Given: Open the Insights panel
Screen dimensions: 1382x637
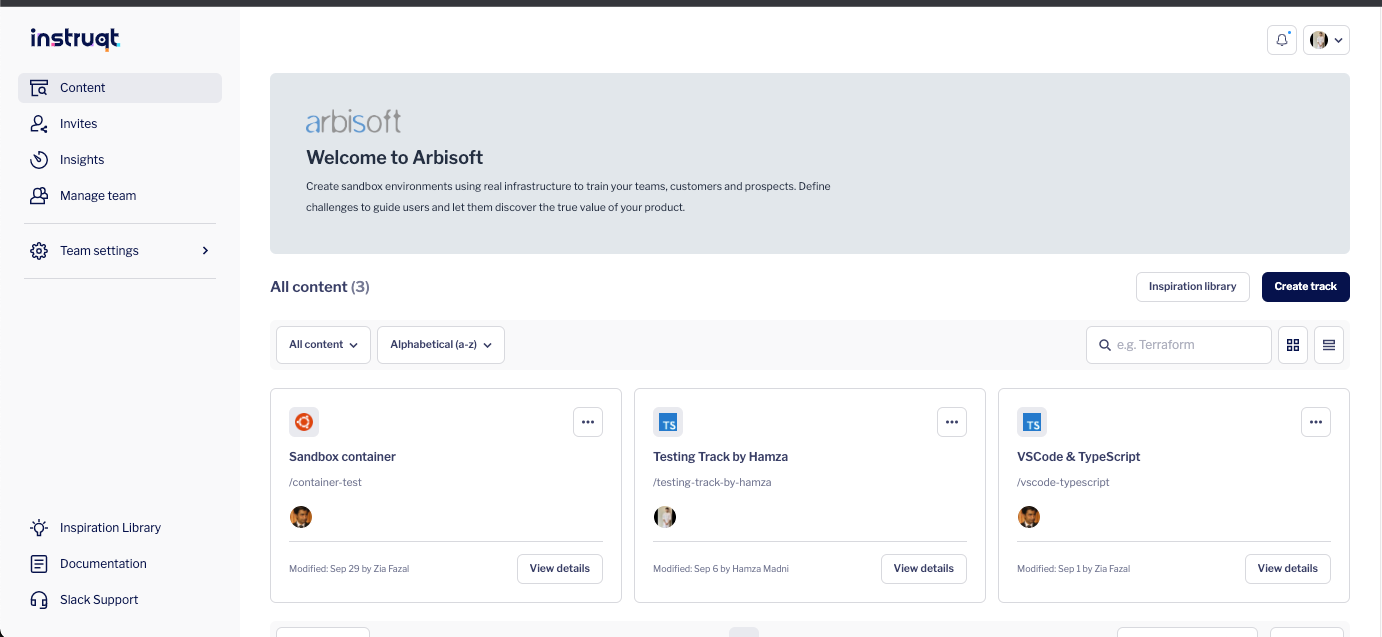Looking at the screenshot, I should [x=80, y=159].
